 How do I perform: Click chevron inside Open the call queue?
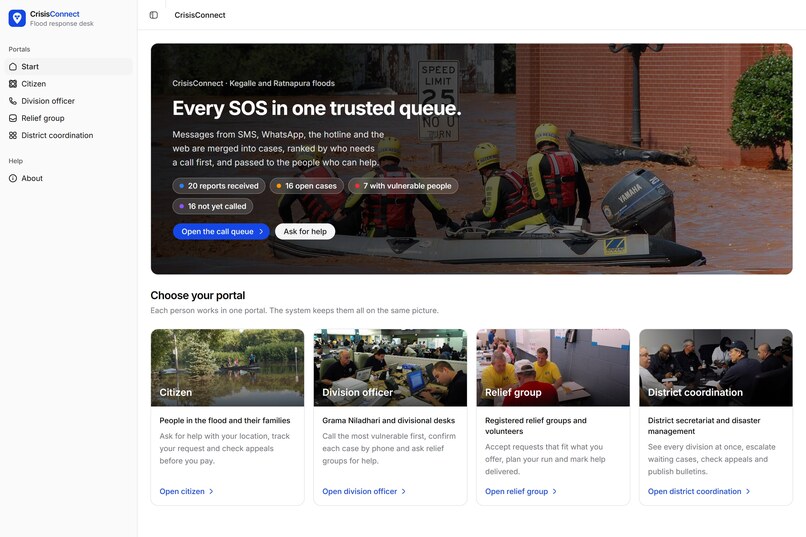click(261, 231)
